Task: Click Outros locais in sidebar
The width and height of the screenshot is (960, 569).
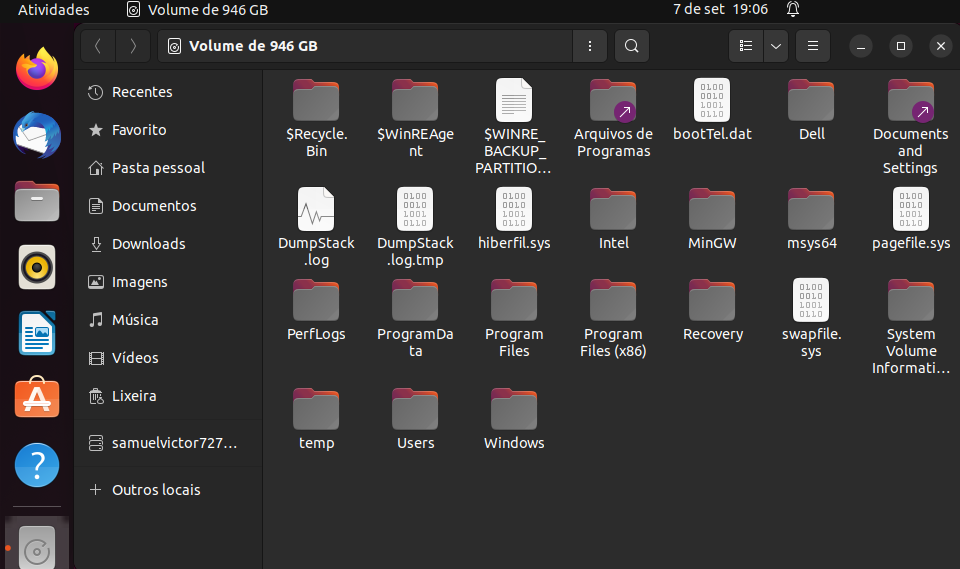Action: point(168,490)
